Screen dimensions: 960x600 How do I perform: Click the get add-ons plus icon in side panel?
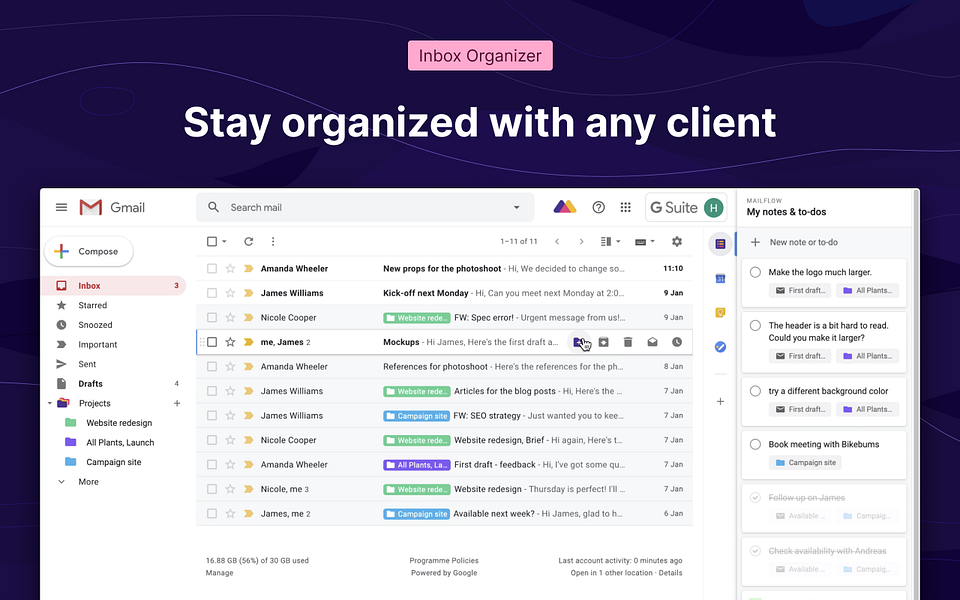point(721,402)
